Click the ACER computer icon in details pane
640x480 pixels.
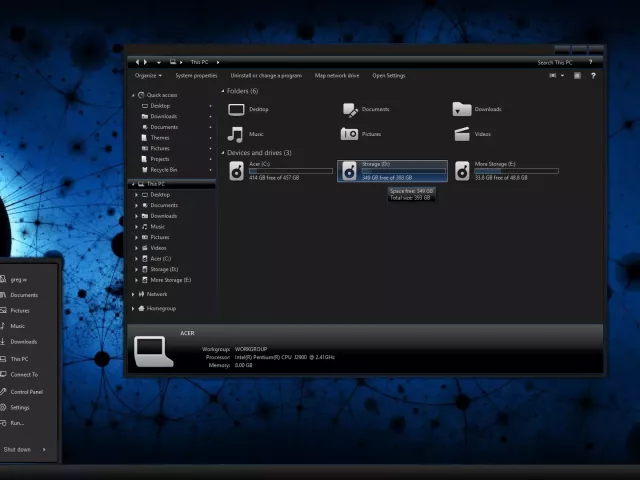153,351
